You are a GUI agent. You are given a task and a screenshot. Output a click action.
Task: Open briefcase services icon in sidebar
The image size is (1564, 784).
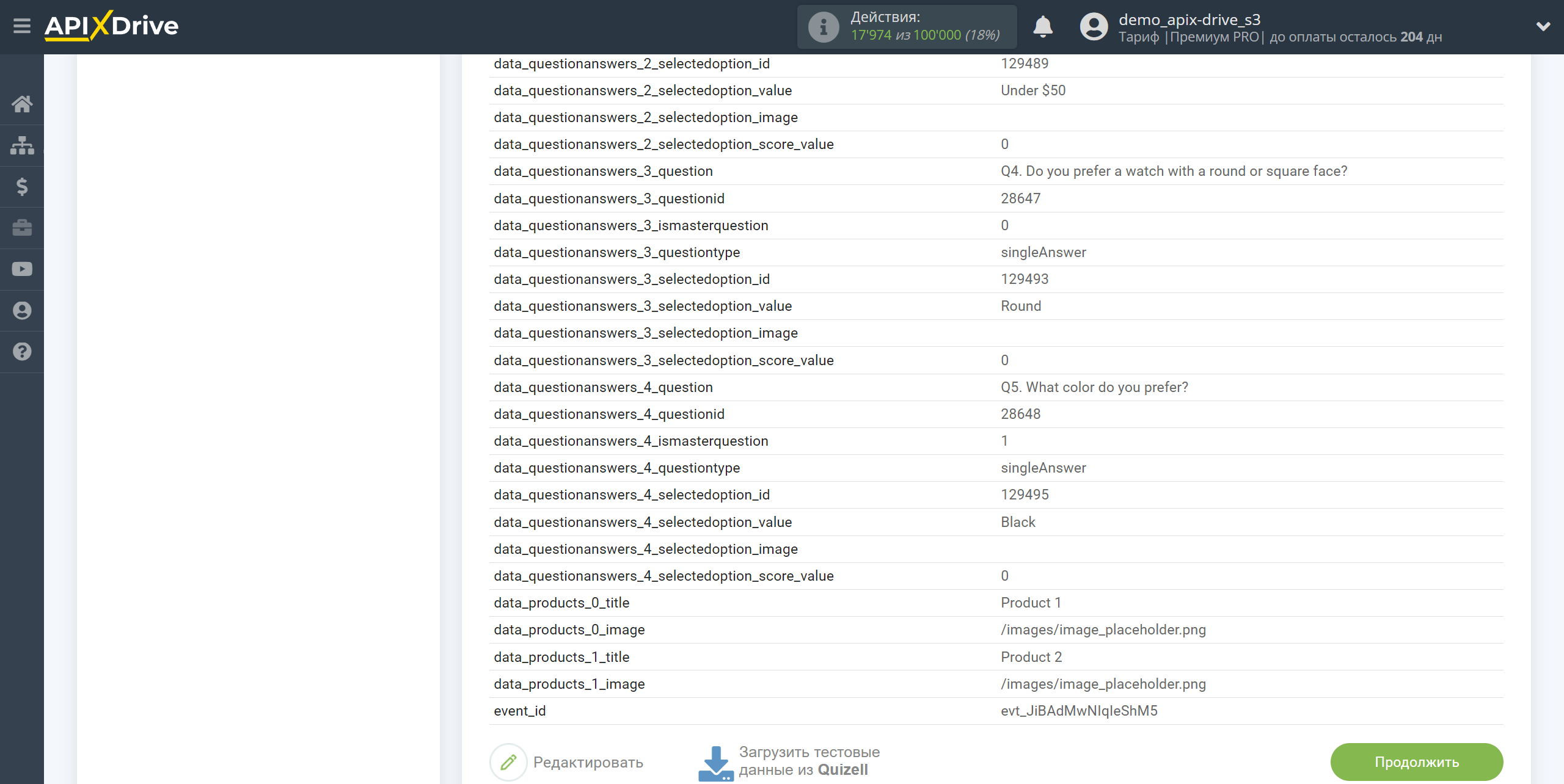click(22, 228)
